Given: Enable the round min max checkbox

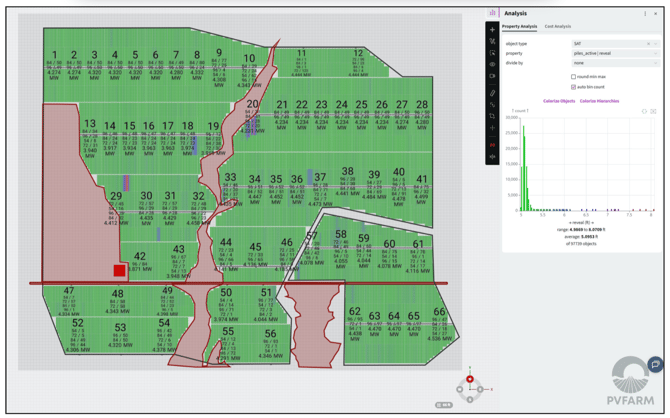Looking at the screenshot, I should tap(573, 77).
